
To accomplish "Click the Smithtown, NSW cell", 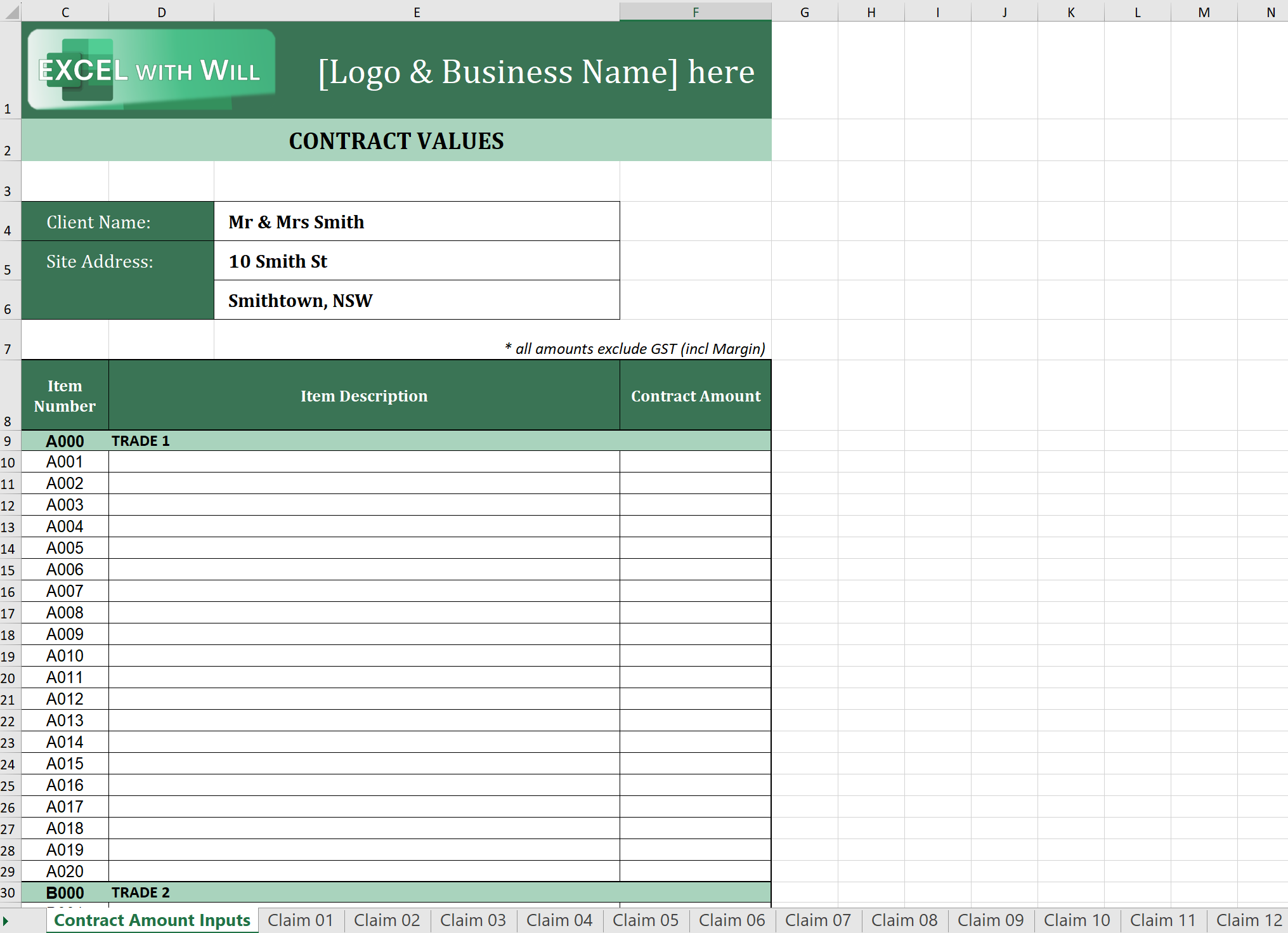I will pos(417,301).
